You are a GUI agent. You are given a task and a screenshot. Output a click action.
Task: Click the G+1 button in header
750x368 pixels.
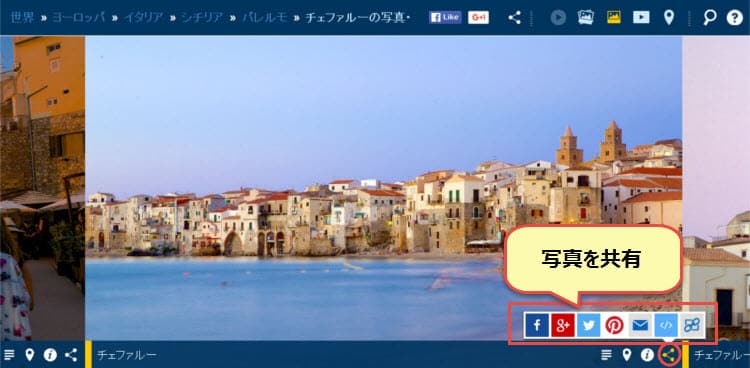478,17
